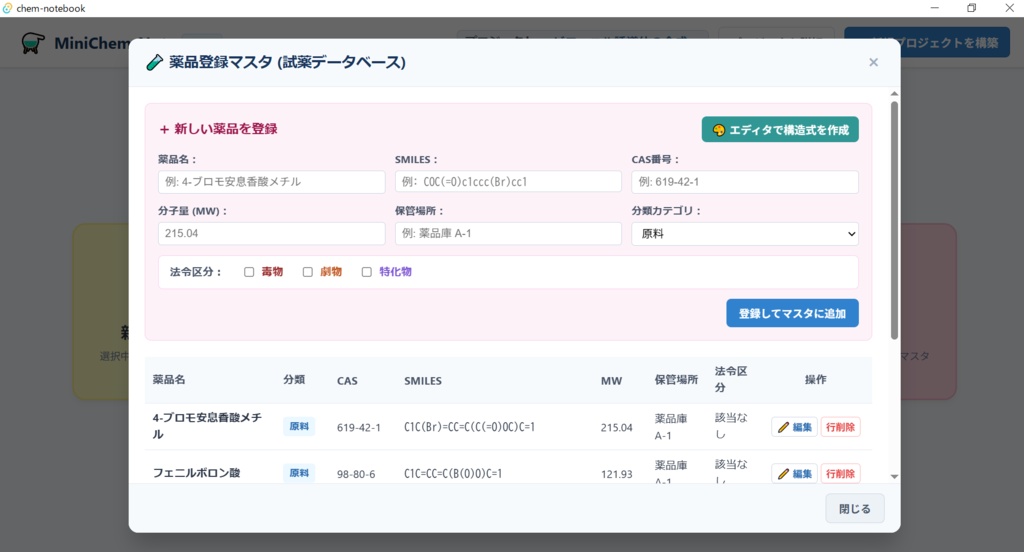The width and height of the screenshot is (1024, 552).
Task: Click the 閉じる button
Action: point(855,508)
